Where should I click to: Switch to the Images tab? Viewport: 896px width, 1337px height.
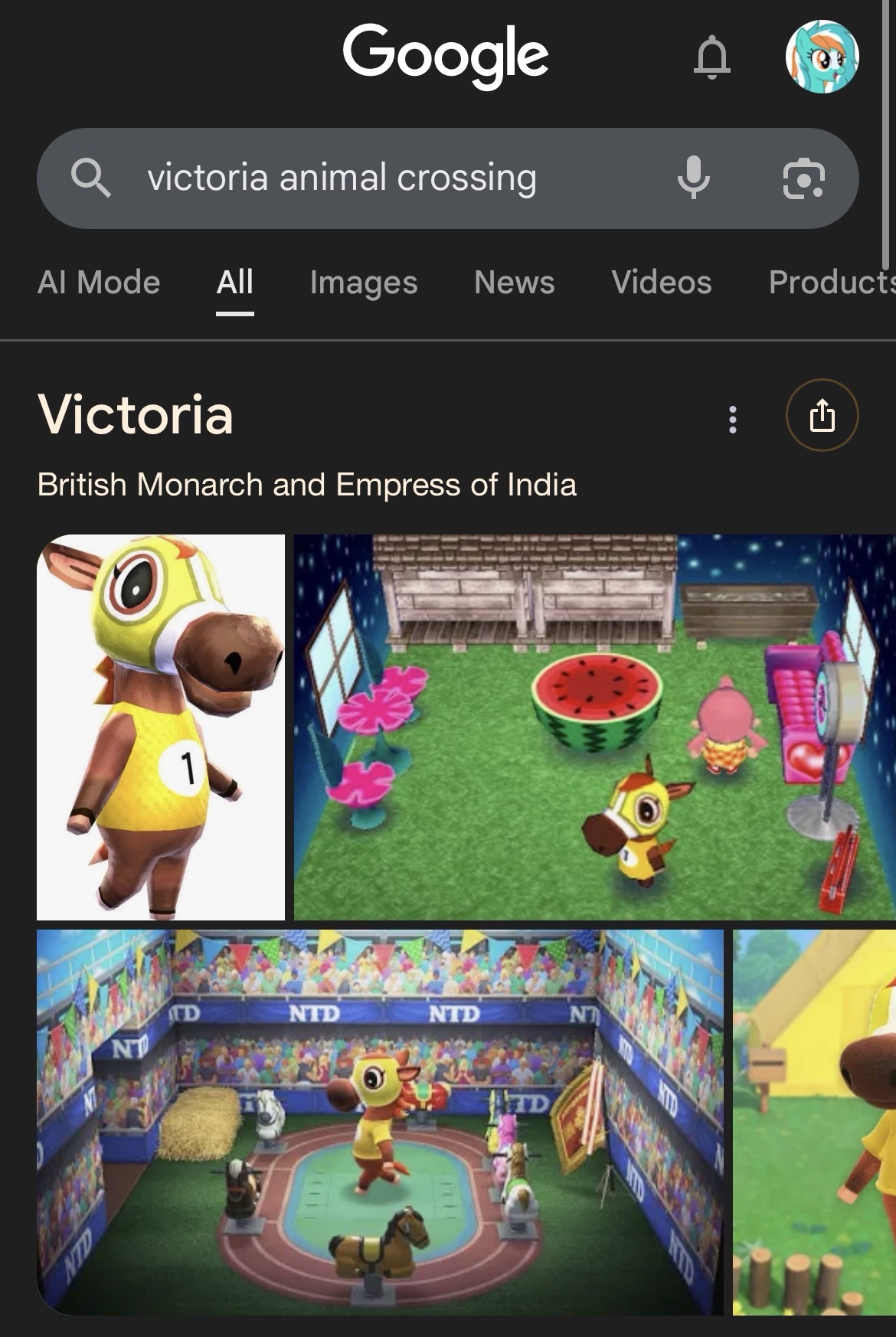(364, 283)
